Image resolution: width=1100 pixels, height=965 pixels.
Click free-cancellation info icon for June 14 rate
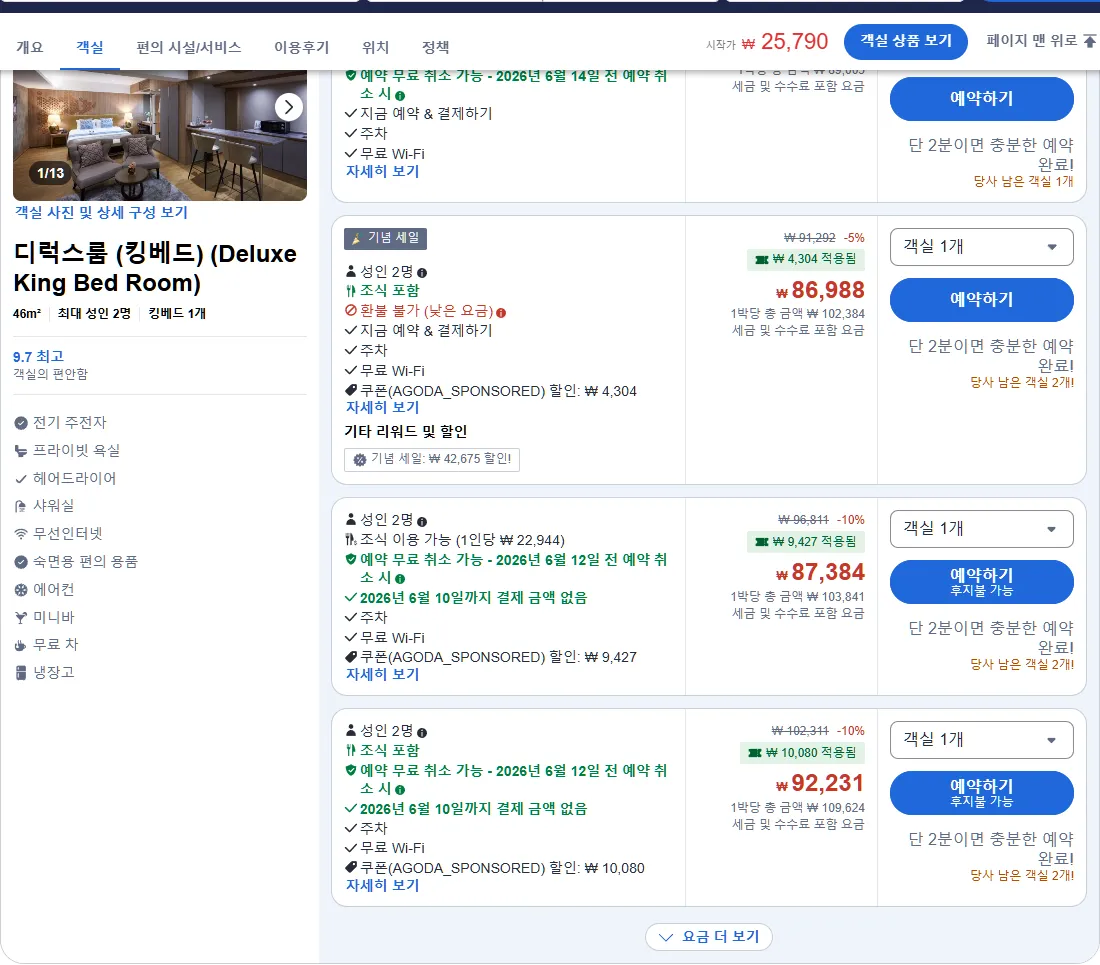400,95
